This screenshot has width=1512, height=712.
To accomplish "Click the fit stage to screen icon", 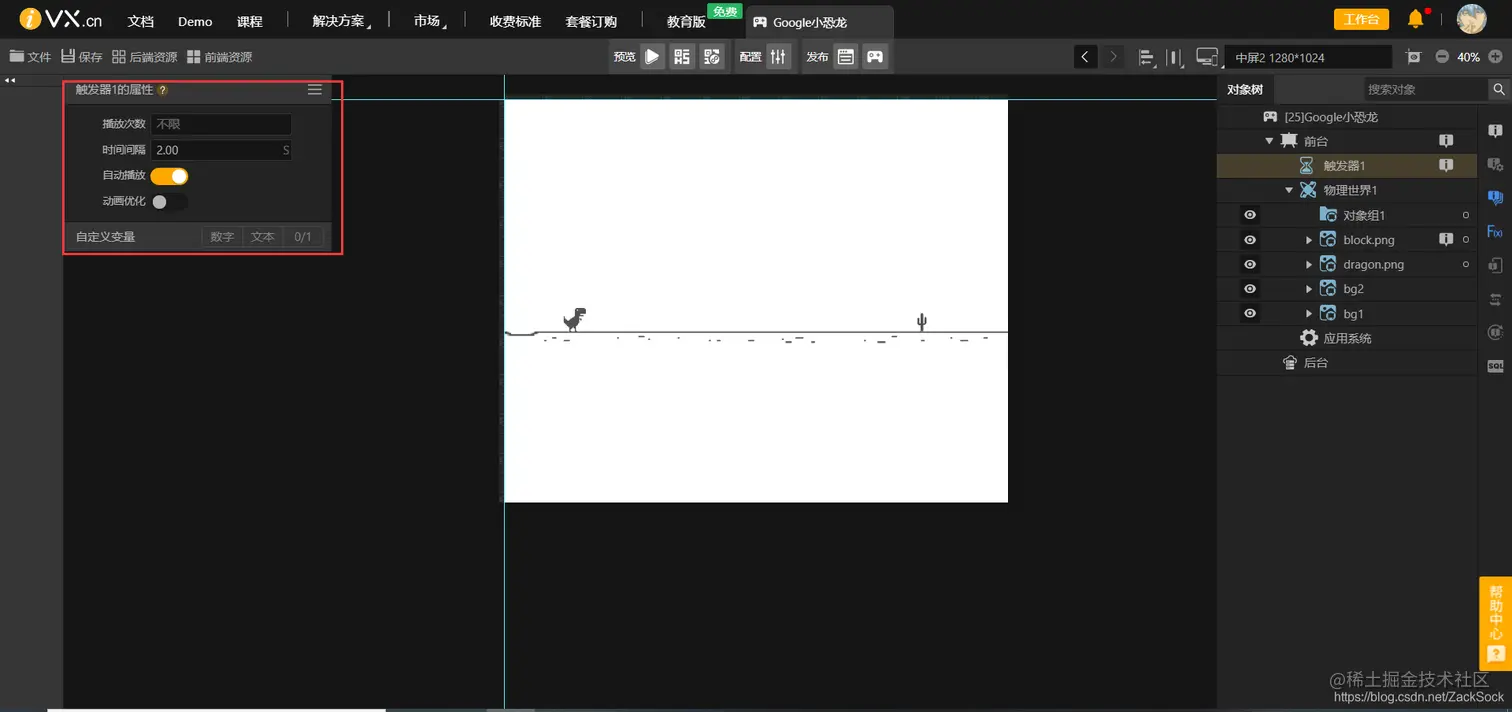I will pos(1413,57).
